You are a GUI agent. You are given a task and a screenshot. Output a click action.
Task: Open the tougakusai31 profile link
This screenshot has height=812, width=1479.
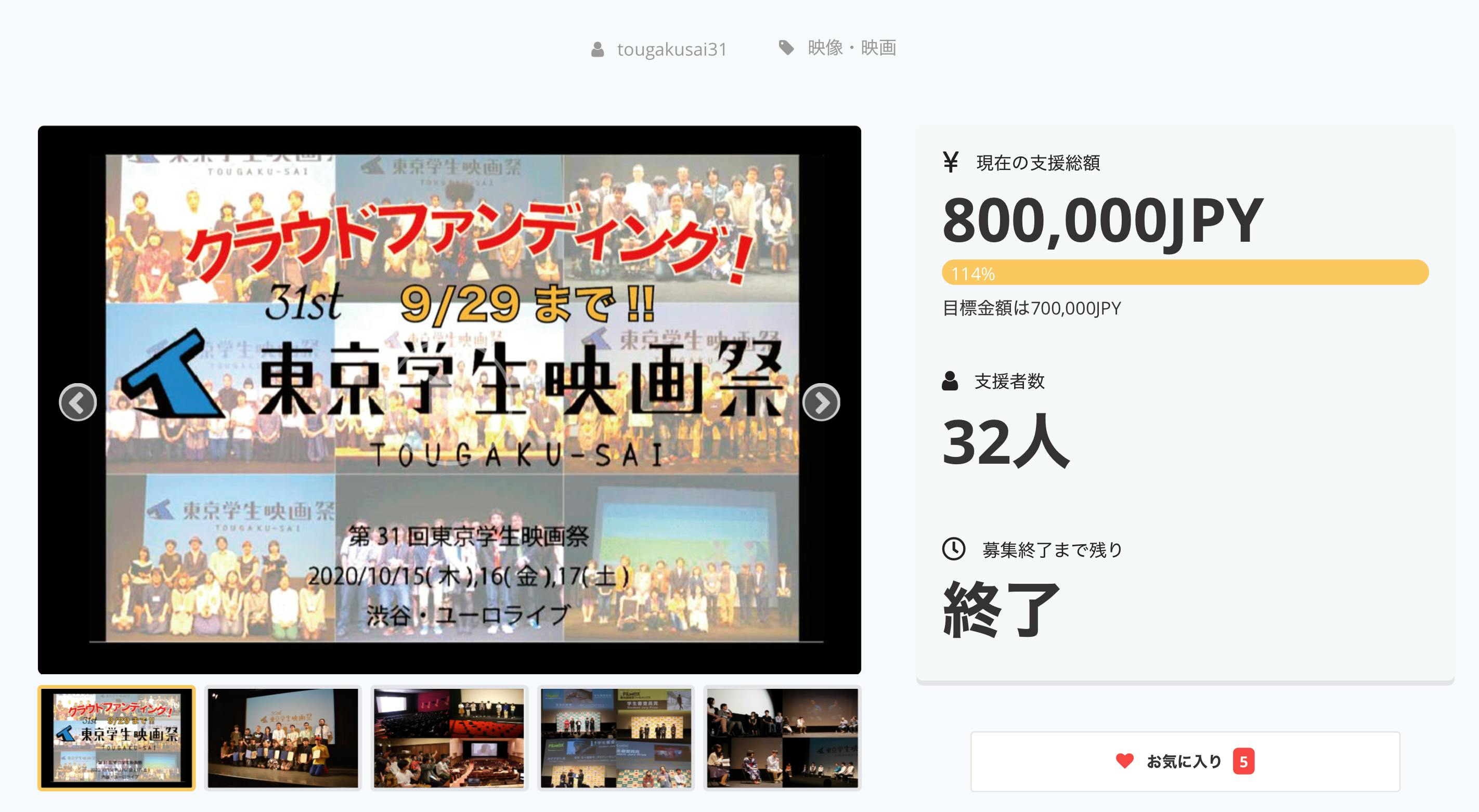pyautogui.click(x=672, y=49)
